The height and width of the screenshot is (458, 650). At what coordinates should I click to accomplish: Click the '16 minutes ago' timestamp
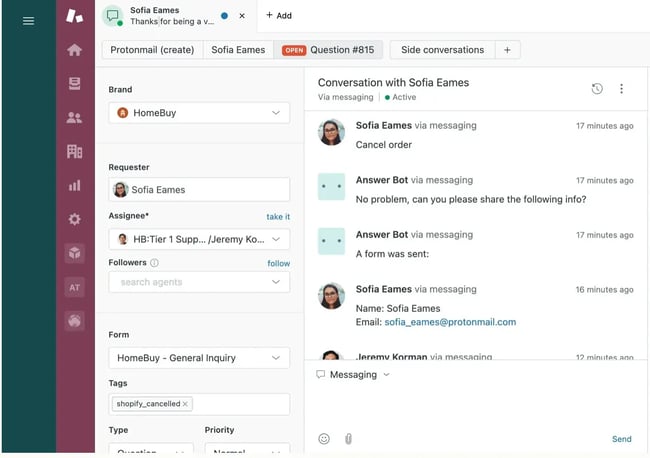click(604, 289)
